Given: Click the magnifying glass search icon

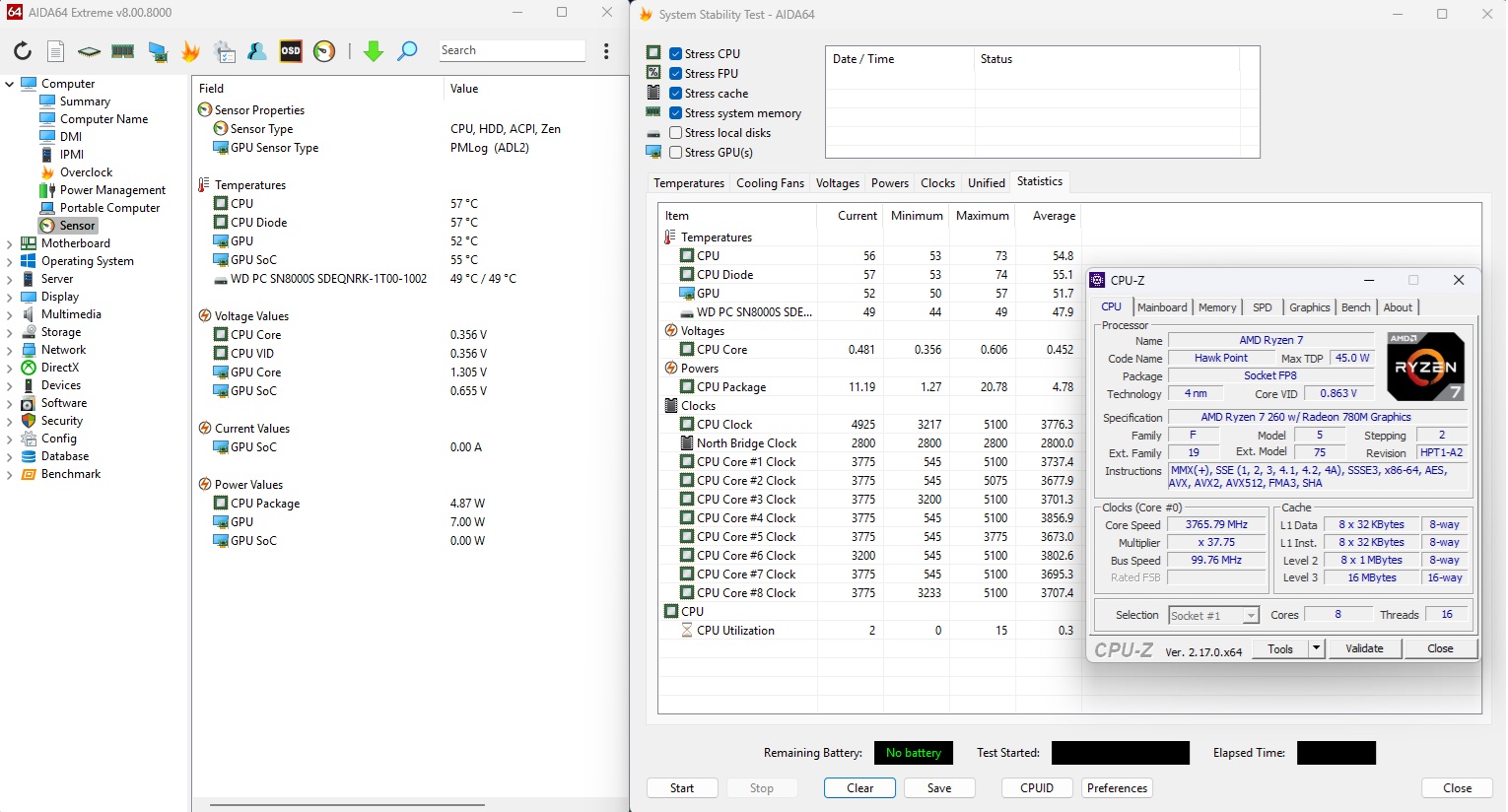Looking at the screenshot, I should (407, 51).
